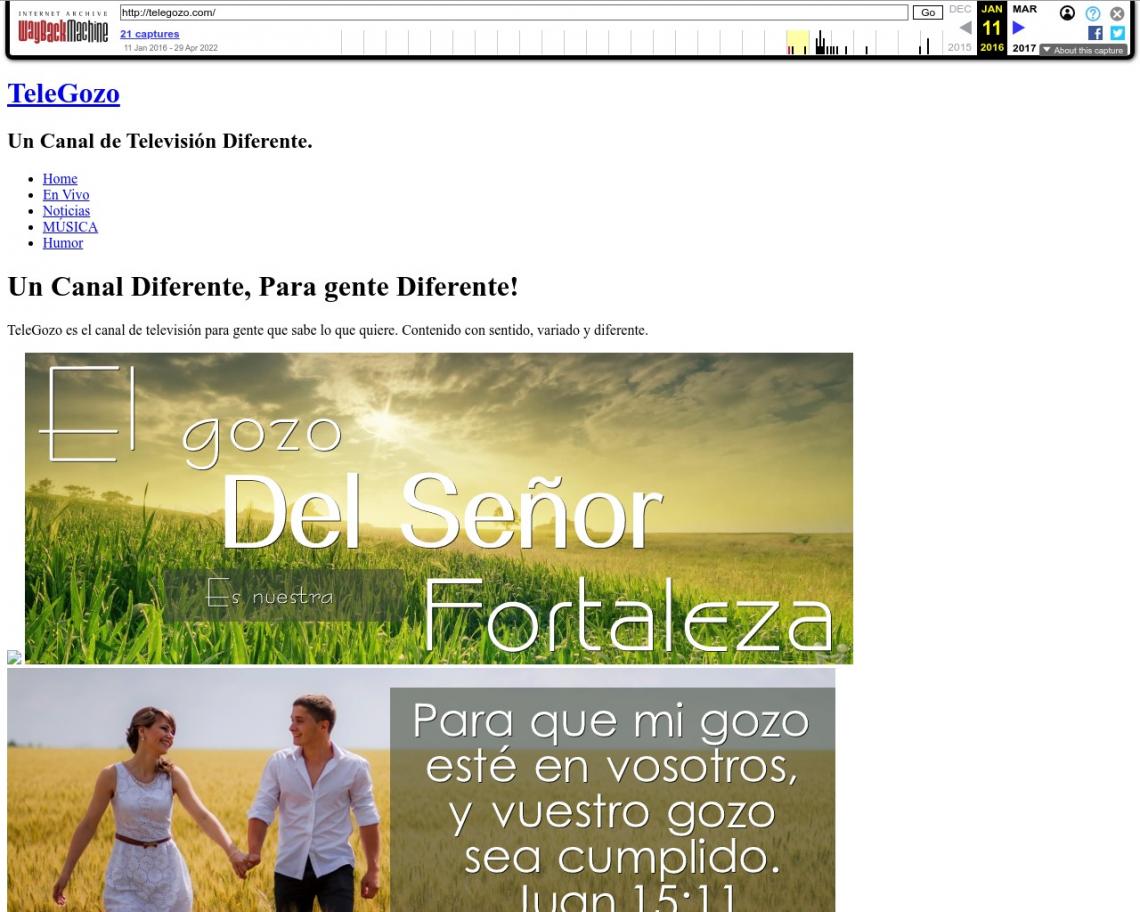1140x912 pixels.
Task: Share capture on Twitter
Action: coord(1117,33)
